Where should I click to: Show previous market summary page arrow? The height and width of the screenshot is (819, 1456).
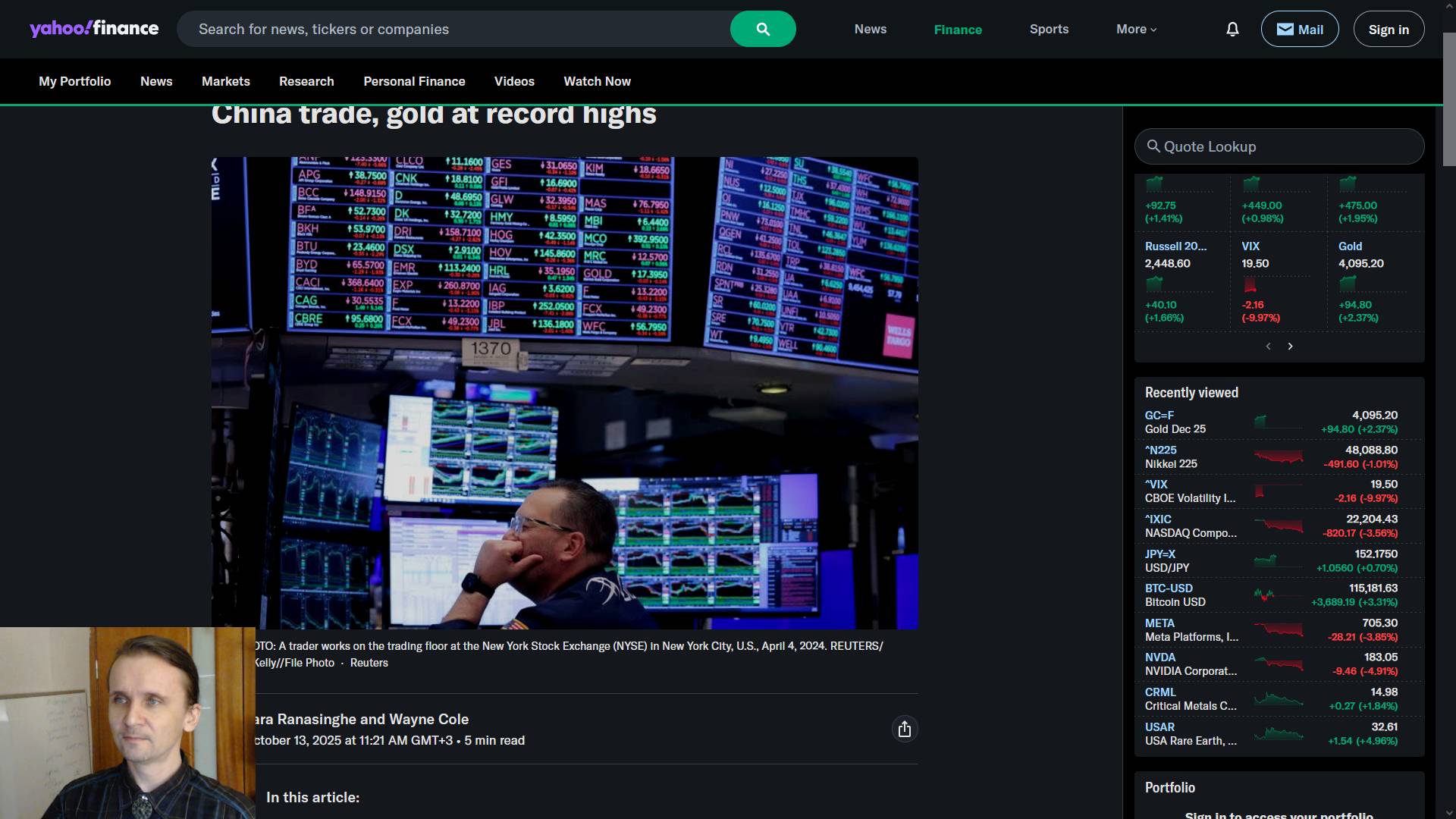point(1268,346)
